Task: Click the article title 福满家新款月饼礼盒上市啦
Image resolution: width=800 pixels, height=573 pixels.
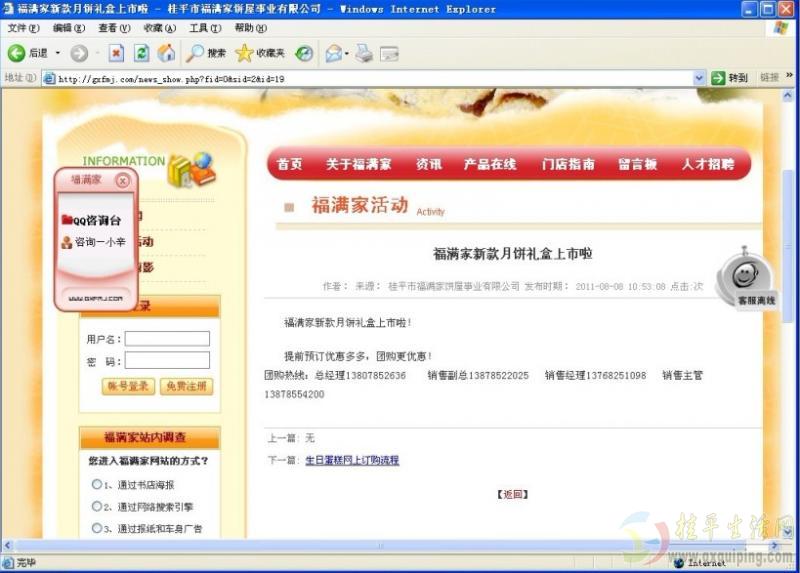Action: [512, 254]
